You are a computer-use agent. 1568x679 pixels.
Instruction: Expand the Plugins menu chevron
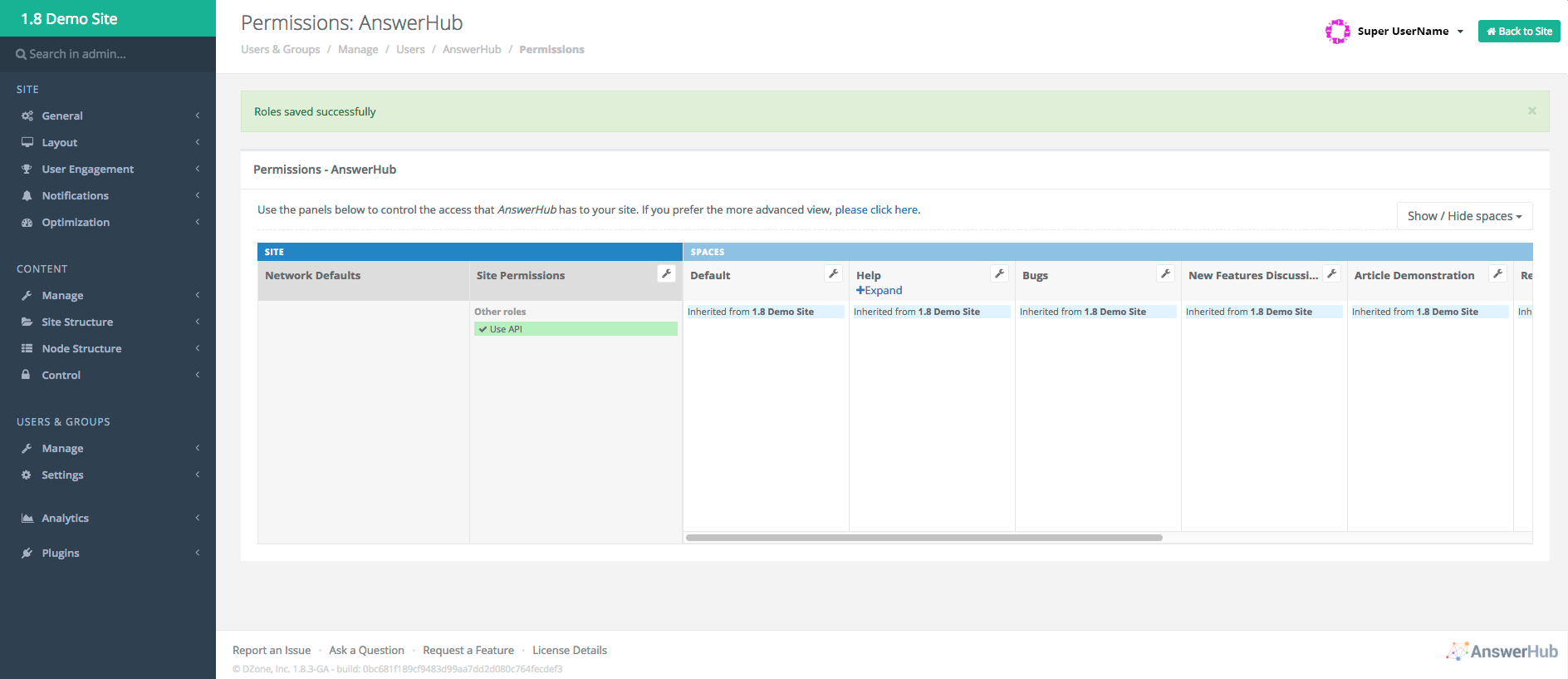point(198,554)
